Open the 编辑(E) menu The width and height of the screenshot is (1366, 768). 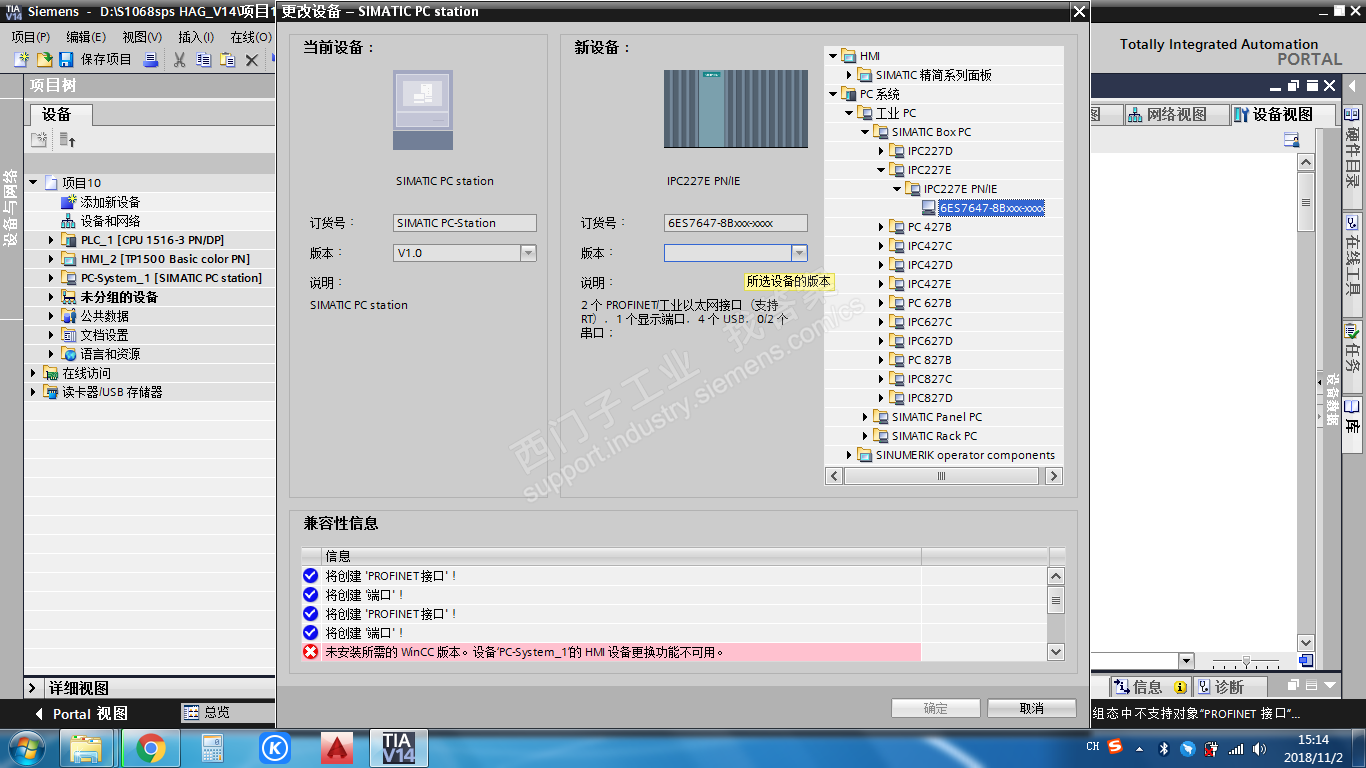86,37
